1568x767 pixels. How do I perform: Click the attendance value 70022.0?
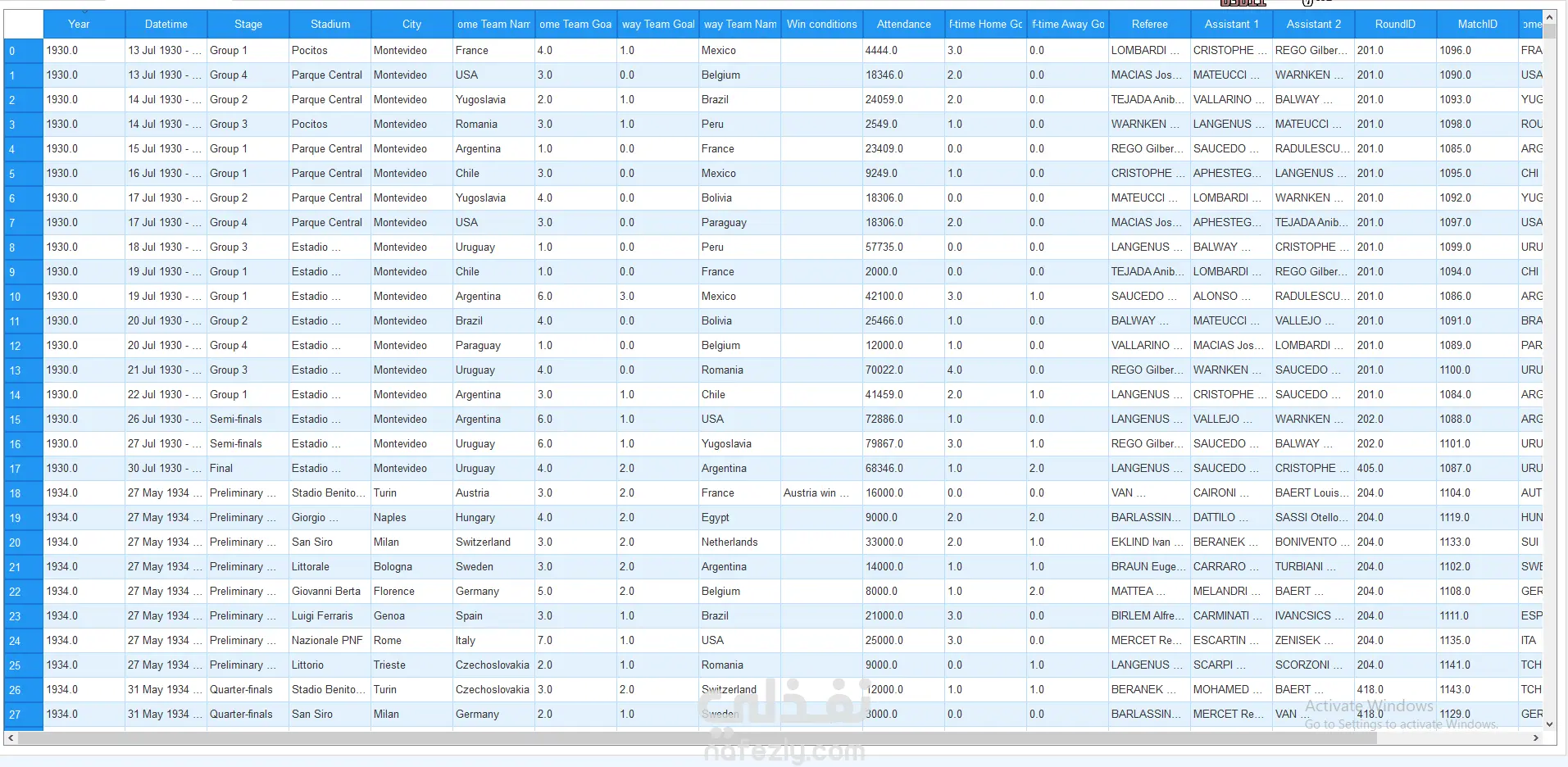pos(904,370)
